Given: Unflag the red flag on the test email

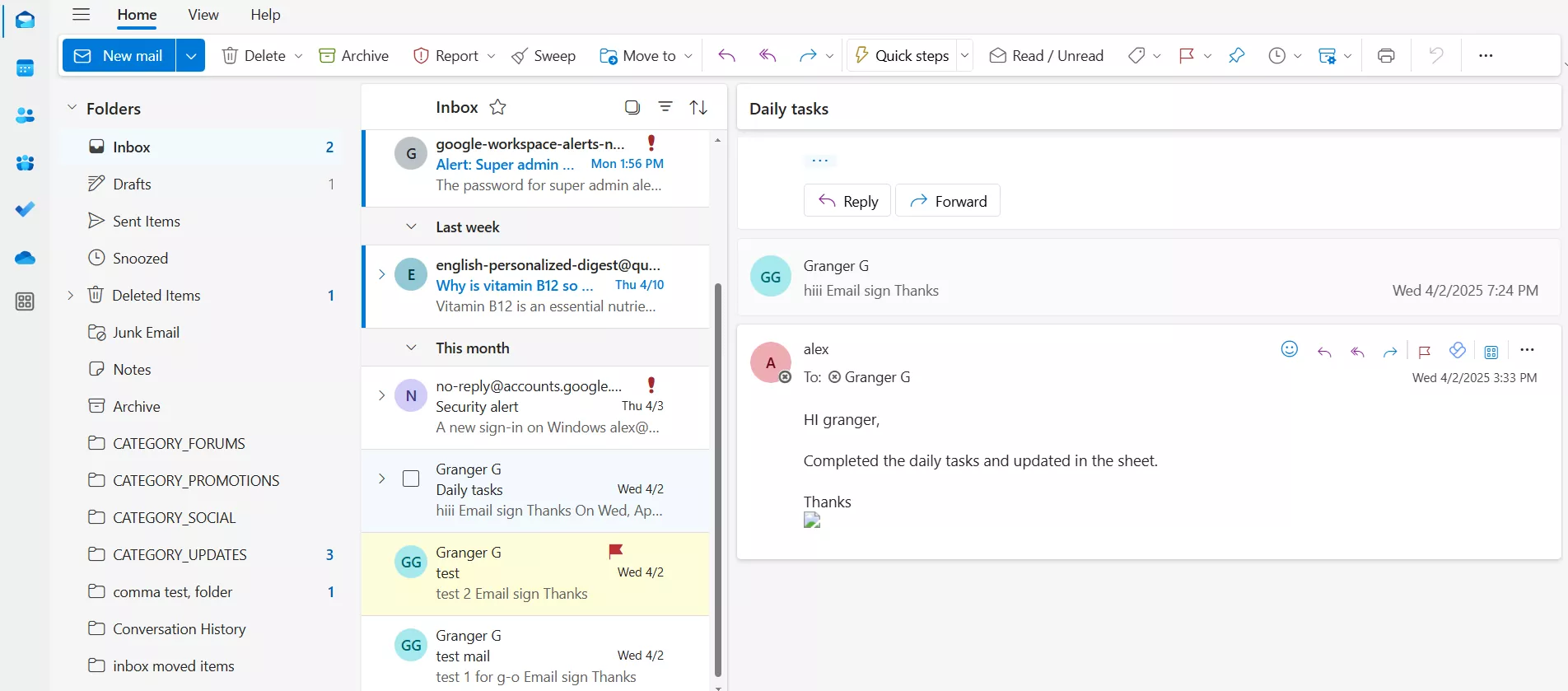Looking at the screenshot, I should [x=615, y=551].
